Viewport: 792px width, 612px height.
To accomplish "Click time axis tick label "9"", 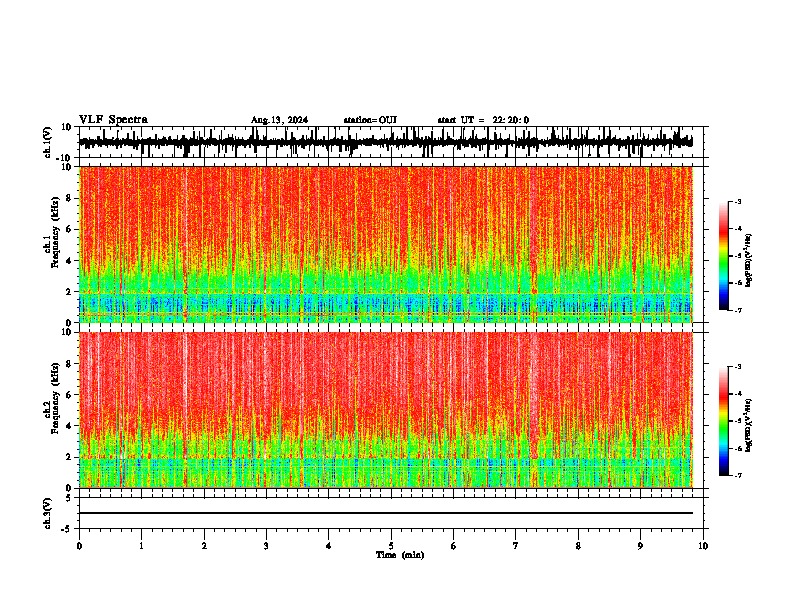I will click(640, 546).
